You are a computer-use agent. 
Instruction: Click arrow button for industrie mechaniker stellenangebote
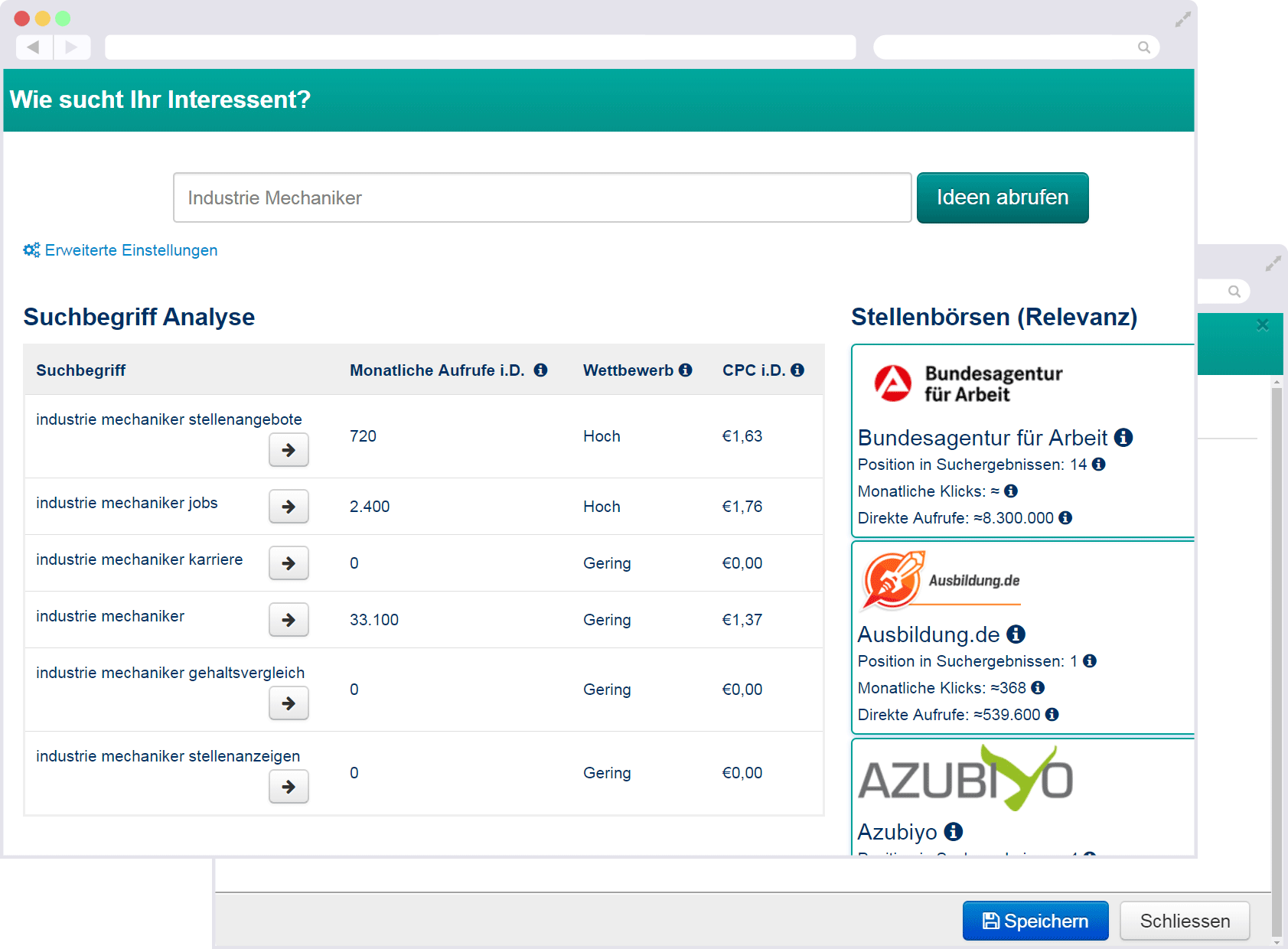click(x=289, y=450)
